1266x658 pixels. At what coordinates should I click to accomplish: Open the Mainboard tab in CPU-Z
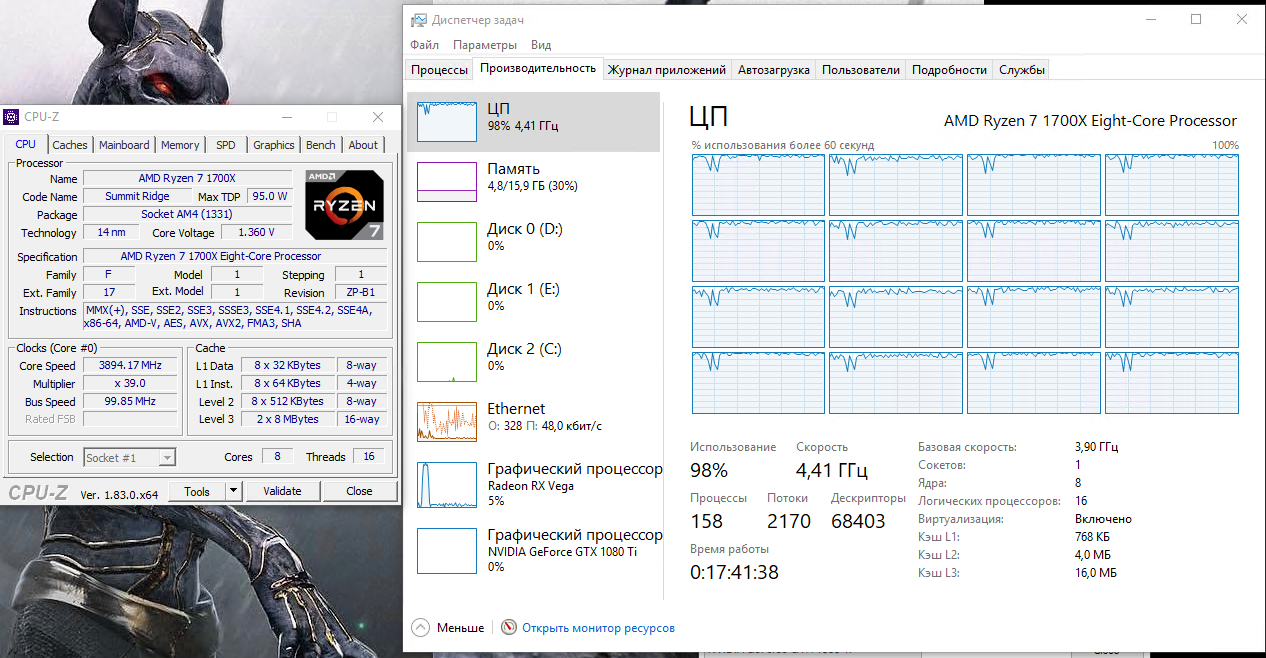pos(124,145)
